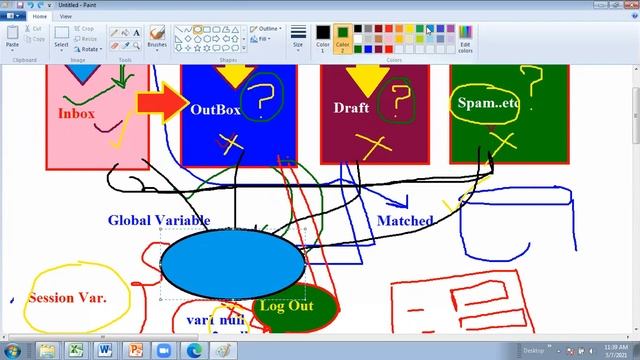Choose the Triangle shape
This screenshot has height=360, width=640.
coord(235,30)
